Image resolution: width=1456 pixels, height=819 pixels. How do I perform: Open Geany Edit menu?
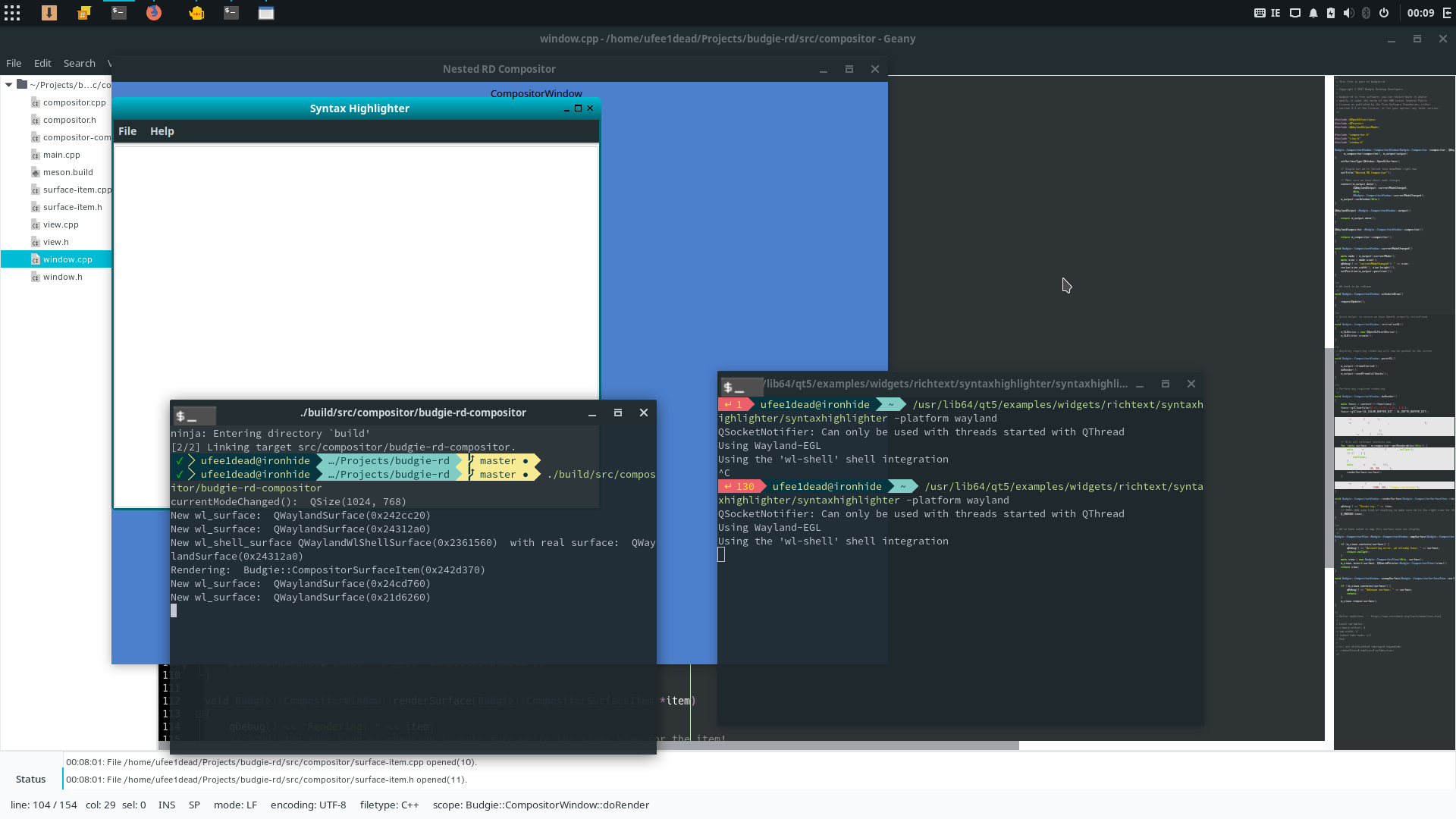pos(42,63)
